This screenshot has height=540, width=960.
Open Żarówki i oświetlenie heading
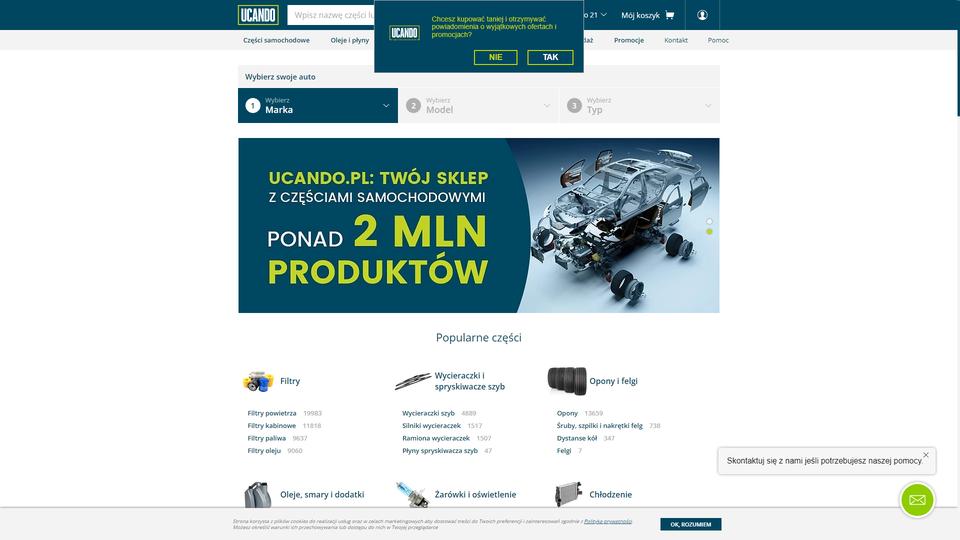475,495
